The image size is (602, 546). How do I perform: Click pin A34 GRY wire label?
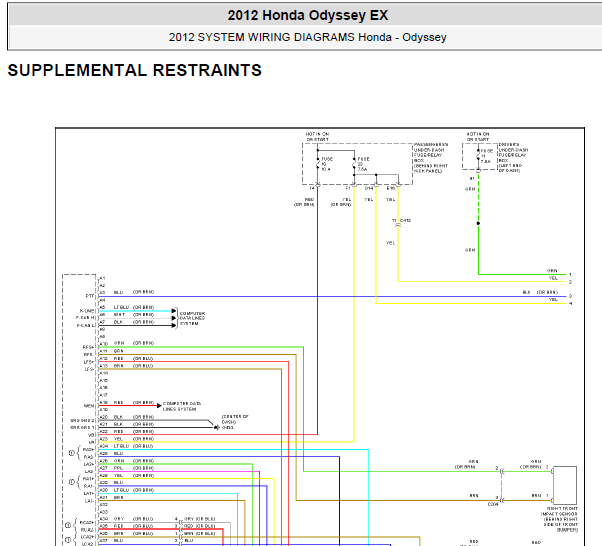tap(119, 519)
